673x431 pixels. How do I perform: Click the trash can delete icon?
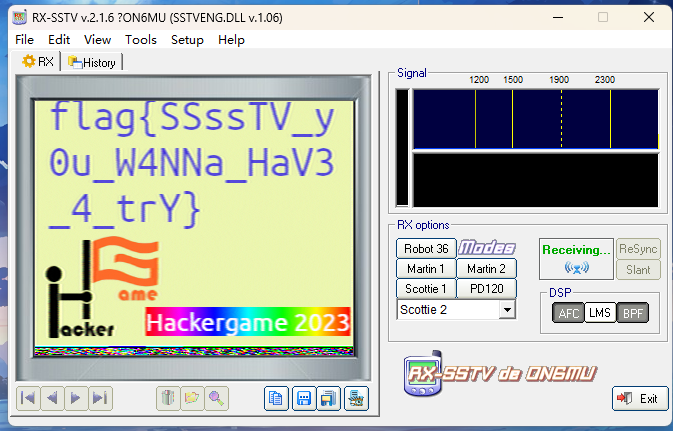click(168, 398)
